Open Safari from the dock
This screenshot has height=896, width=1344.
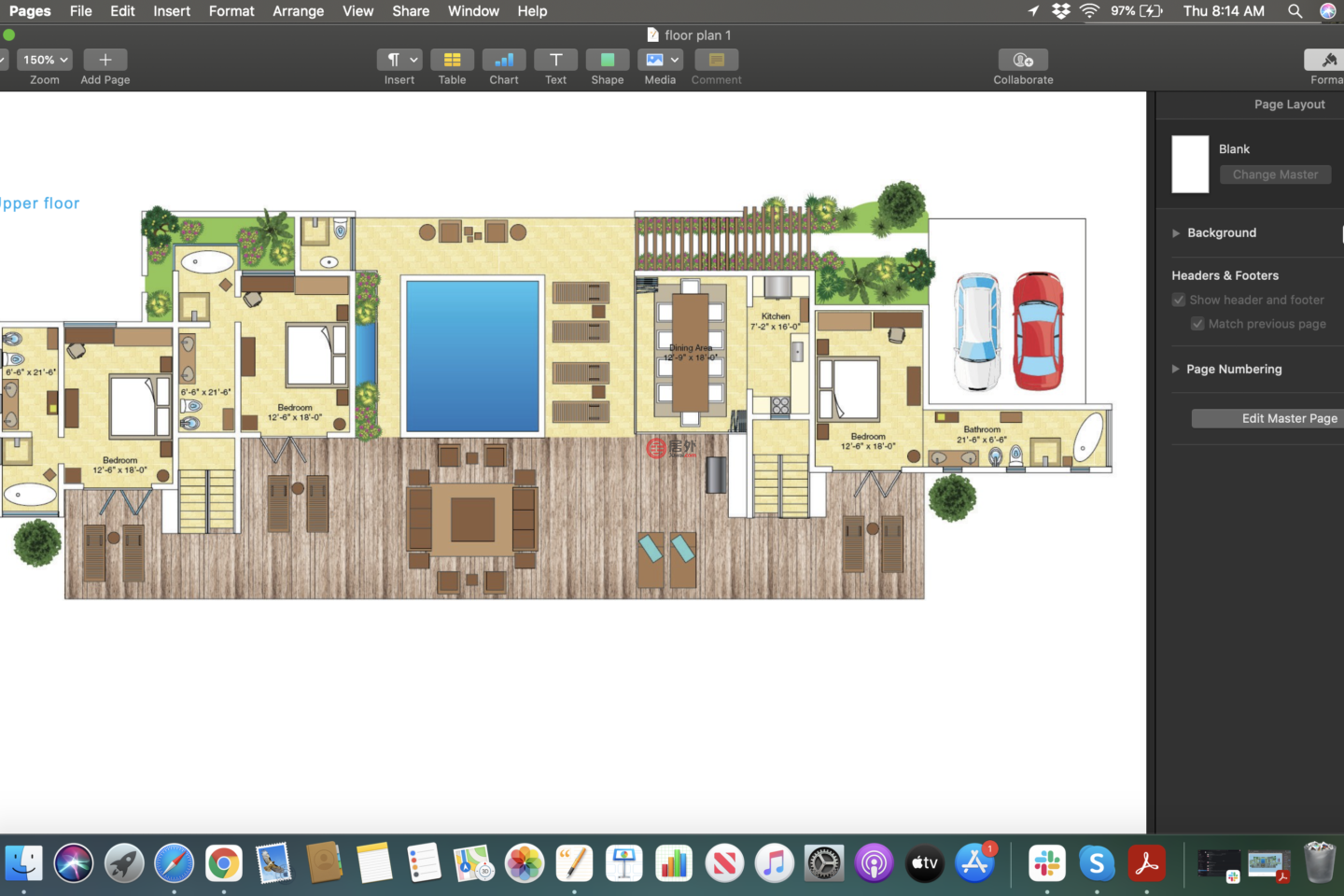[174, 863]
